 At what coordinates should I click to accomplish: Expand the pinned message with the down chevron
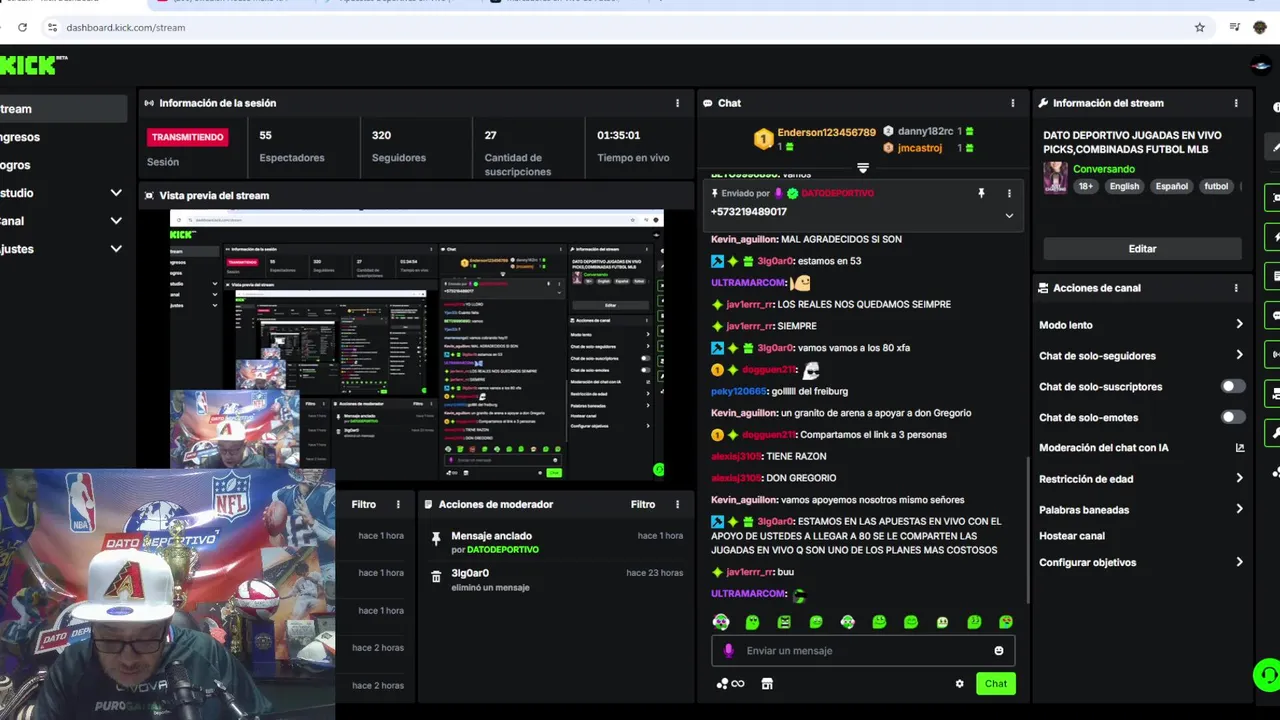coord(1009,215)
